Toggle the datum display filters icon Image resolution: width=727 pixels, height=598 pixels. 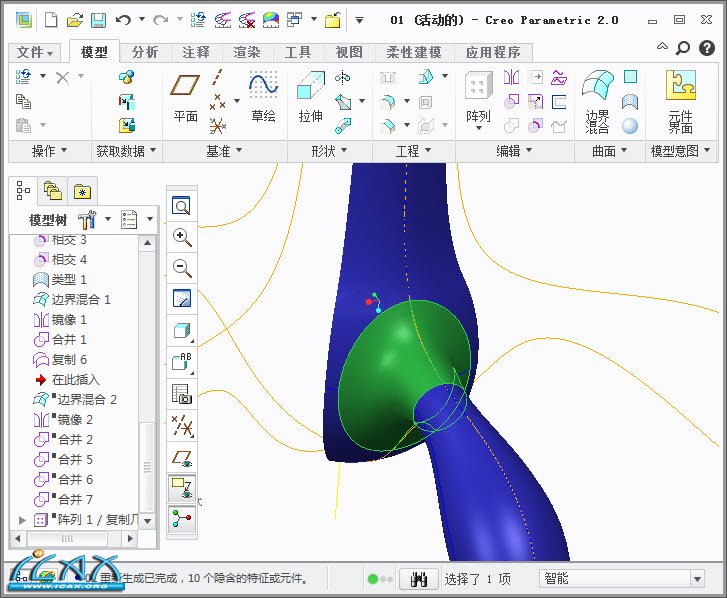182,425
